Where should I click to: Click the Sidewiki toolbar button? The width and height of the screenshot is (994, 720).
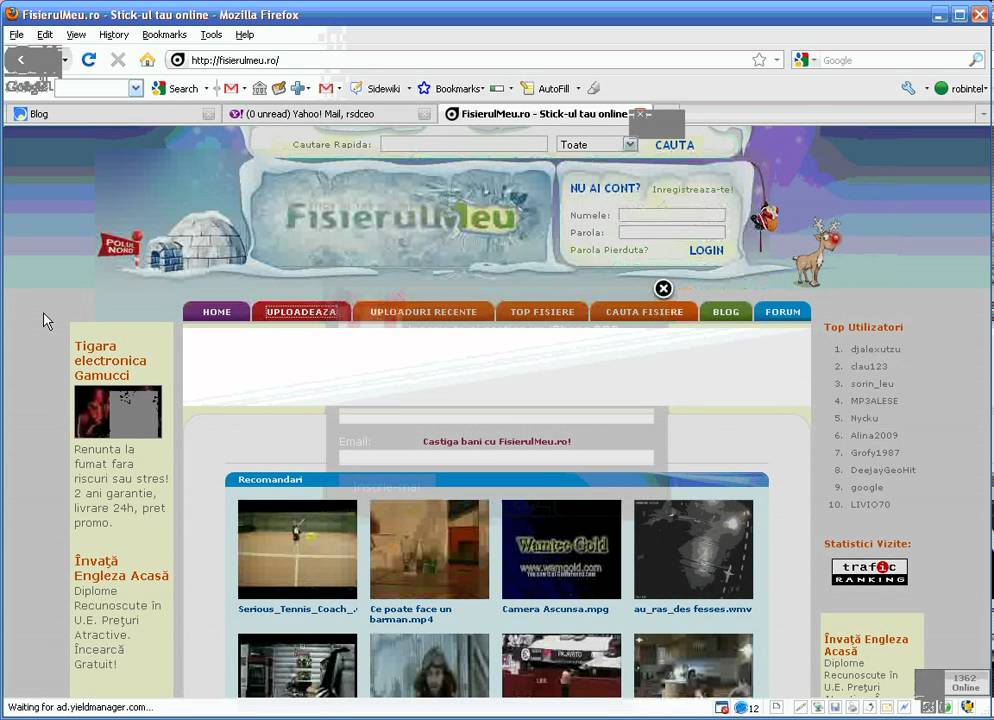(x=377, y=89)
